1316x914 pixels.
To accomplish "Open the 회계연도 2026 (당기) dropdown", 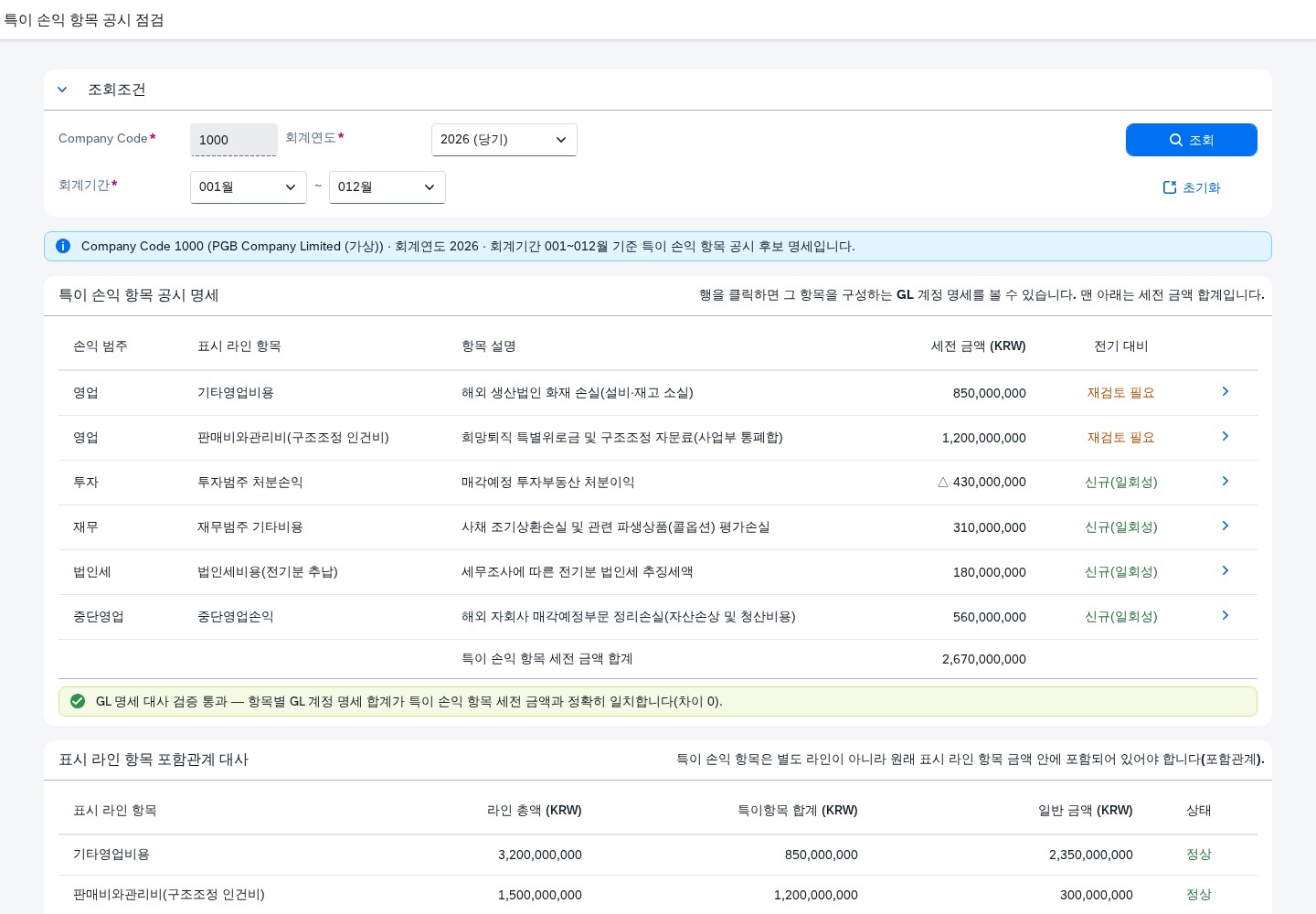I will [504, 140].
